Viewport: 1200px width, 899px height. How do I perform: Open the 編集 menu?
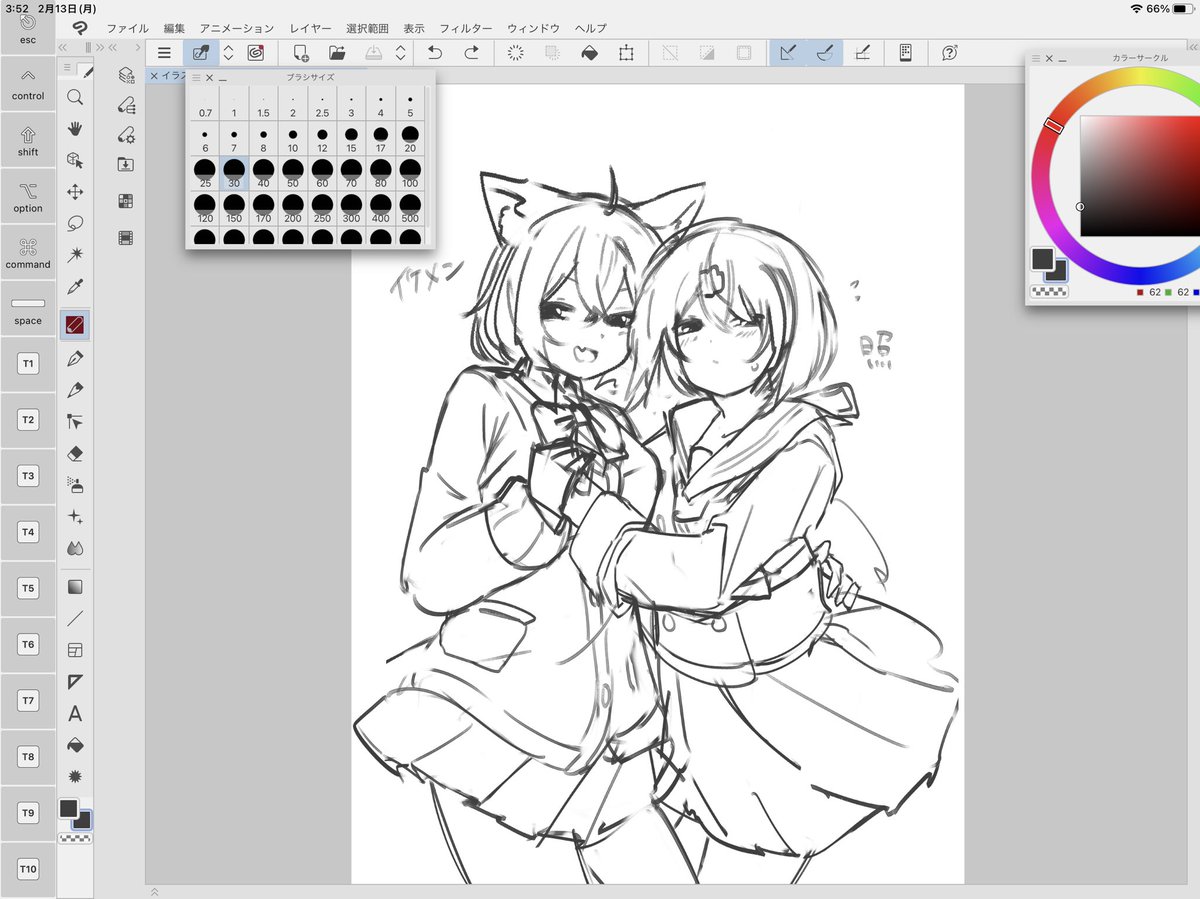click(x=174, y=28)
